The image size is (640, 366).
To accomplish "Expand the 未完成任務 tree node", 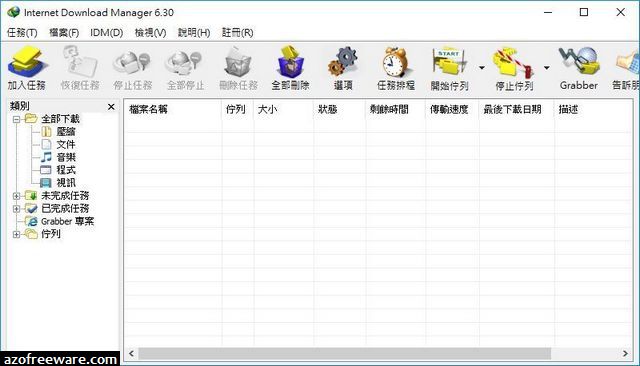I will click(x=16, y=196).
